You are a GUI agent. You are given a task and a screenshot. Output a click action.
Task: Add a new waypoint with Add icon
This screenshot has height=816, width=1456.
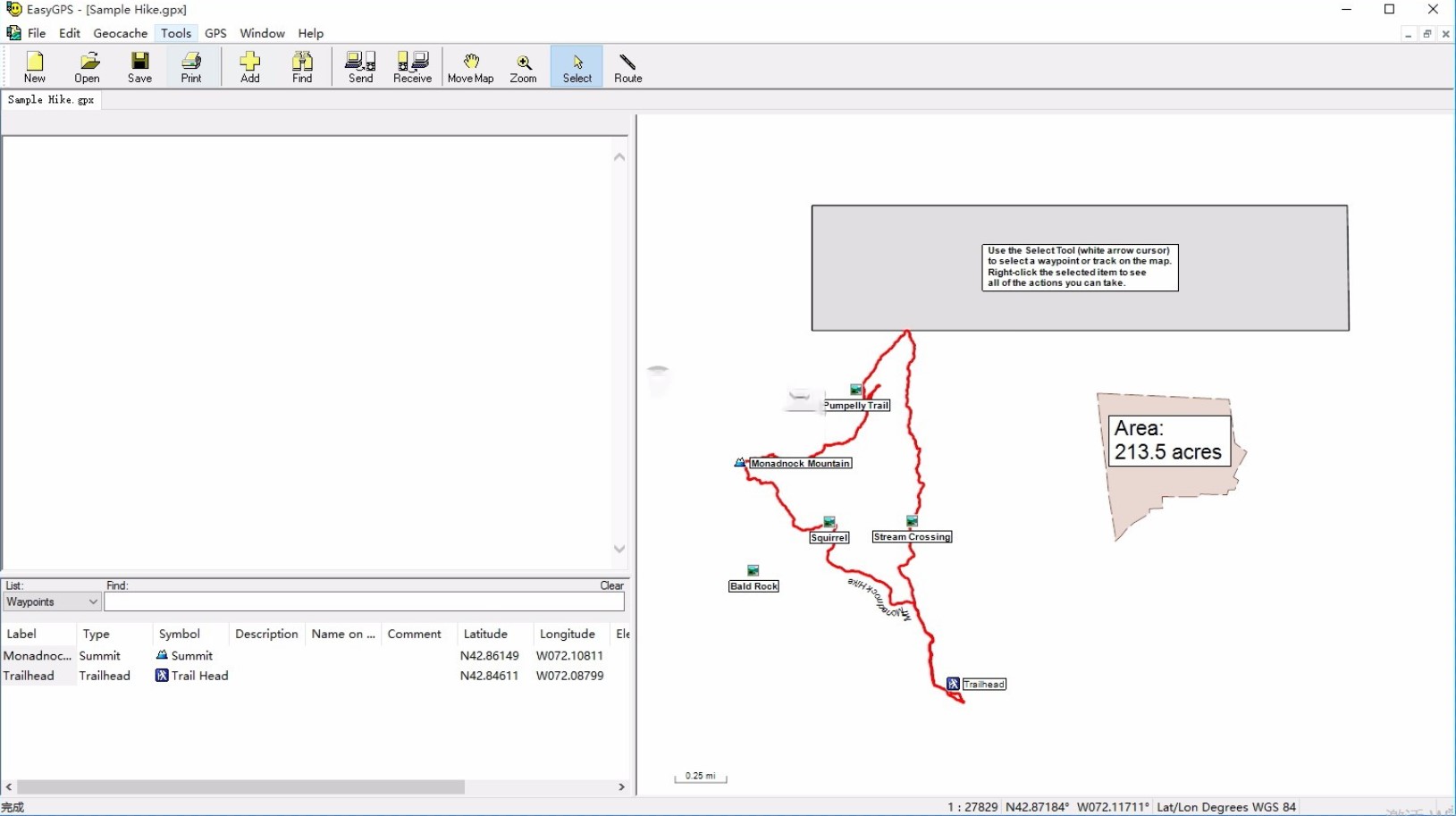coord(250,67)
